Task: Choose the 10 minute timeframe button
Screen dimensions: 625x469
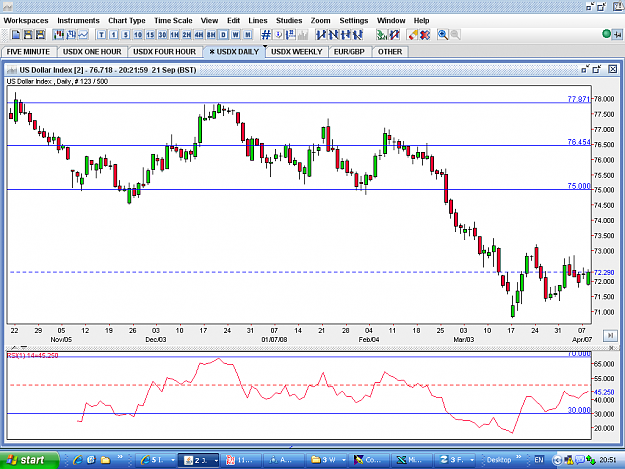Action: (x=138, y=35)
